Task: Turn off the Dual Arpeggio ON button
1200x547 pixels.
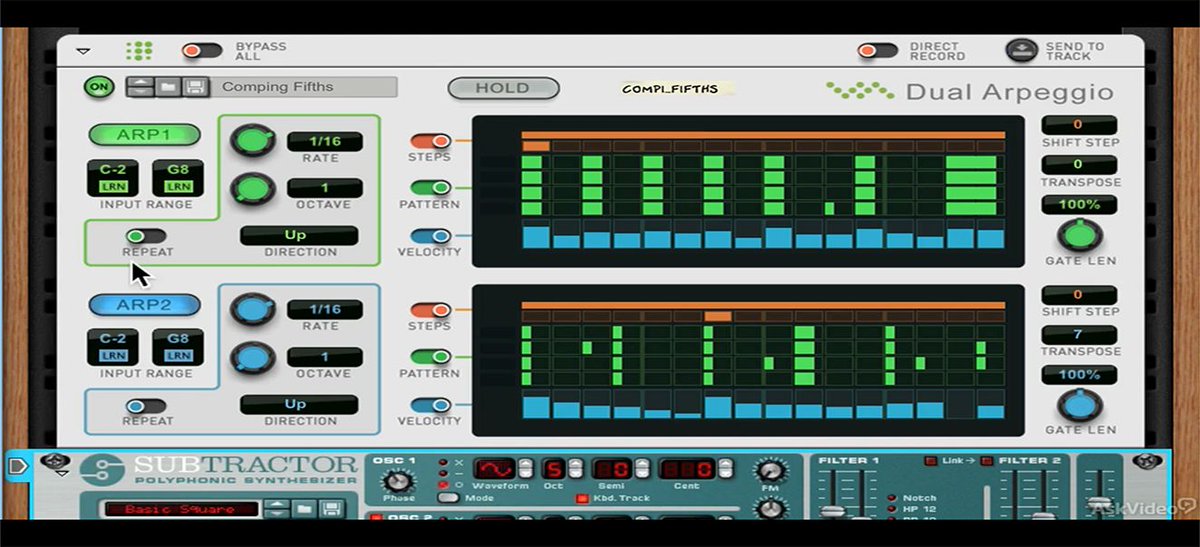Action: [99, 87]
